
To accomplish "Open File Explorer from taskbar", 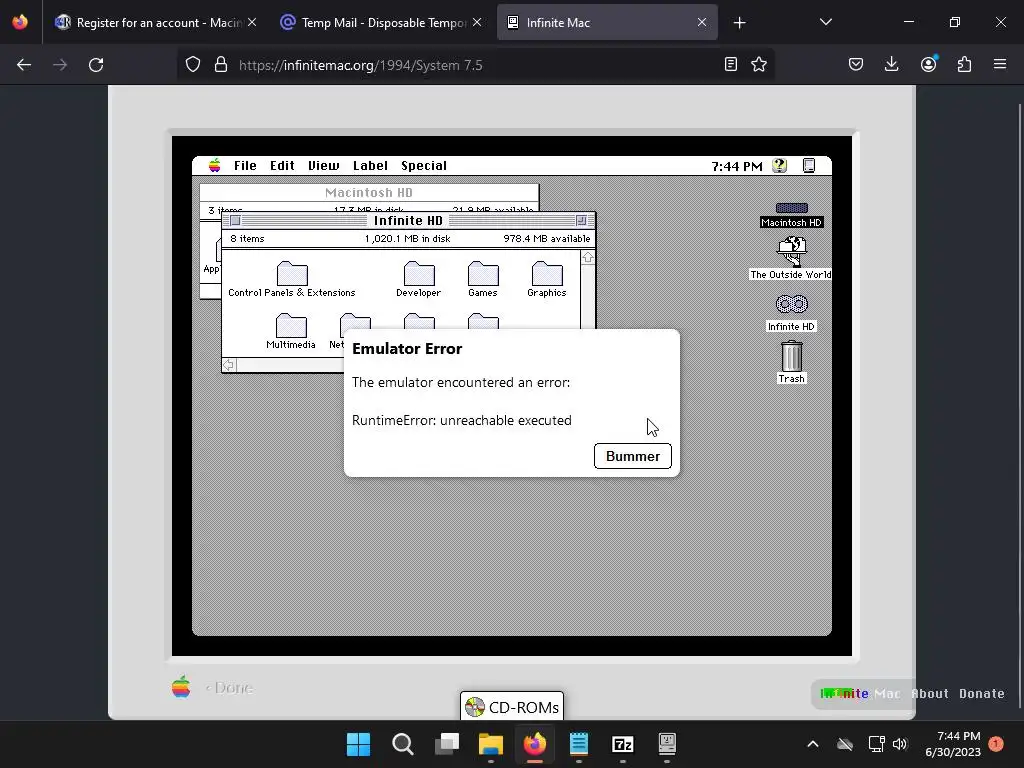I will [490, 744].
